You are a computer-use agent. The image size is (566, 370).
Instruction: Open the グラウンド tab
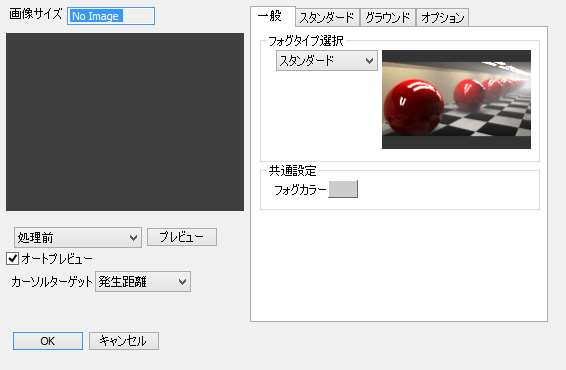pos(388,18)
